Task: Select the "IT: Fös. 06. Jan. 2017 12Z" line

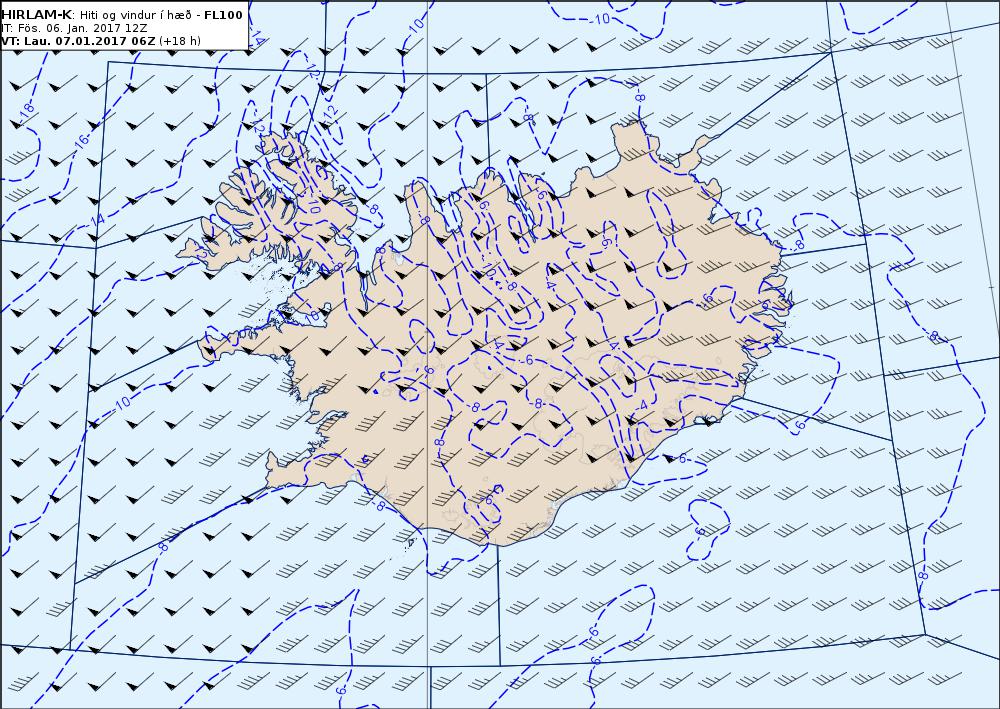Action: coord(74,28)
